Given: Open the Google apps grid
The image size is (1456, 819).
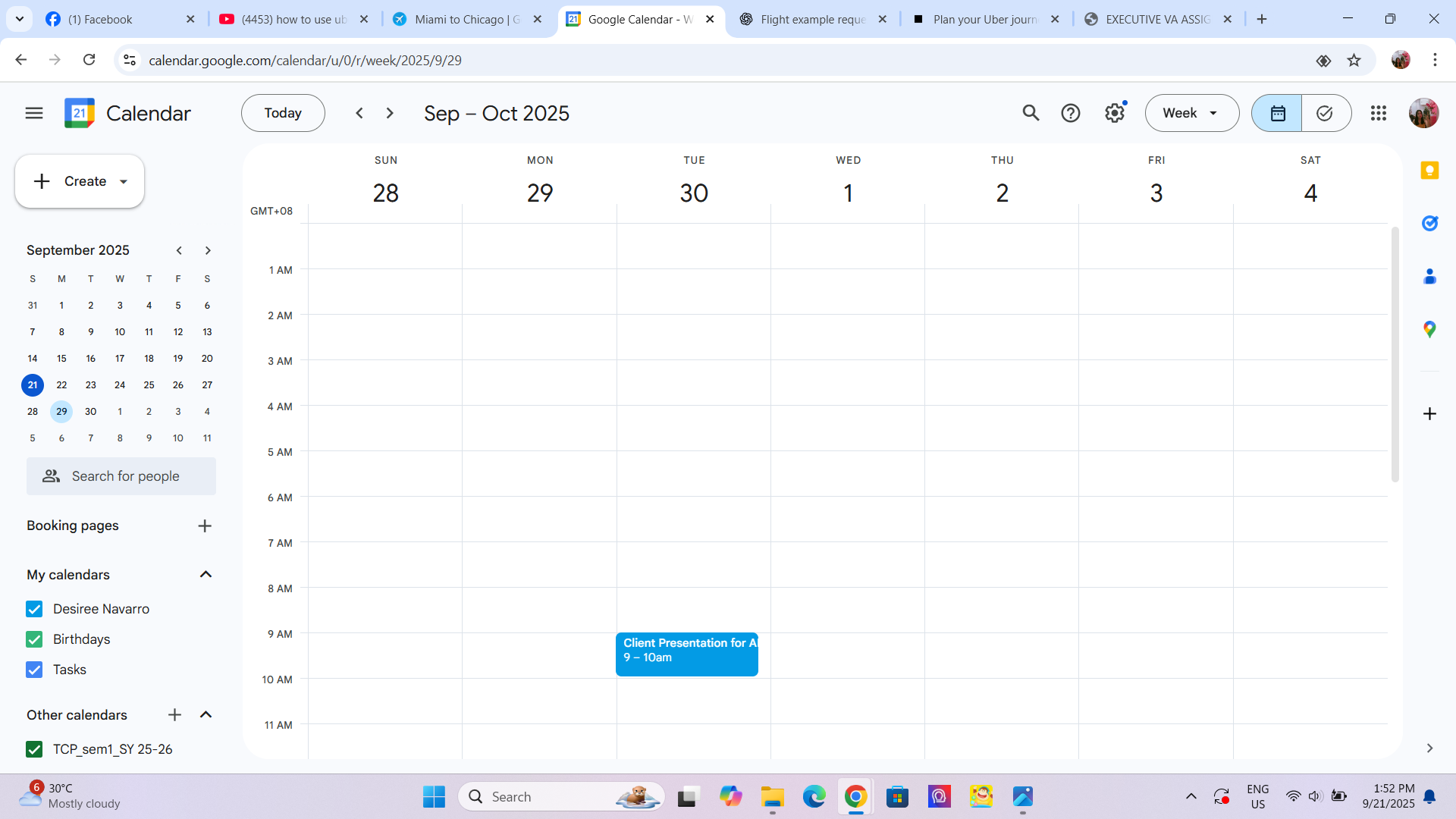Looking at the screenshot, I should click(1378, 113).
